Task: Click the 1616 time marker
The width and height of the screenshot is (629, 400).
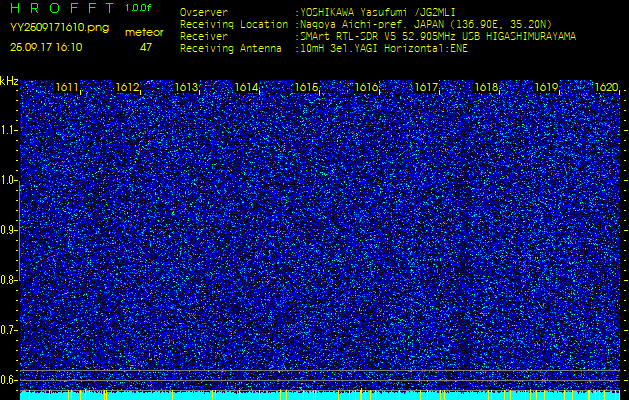Action: click(366, 87)
